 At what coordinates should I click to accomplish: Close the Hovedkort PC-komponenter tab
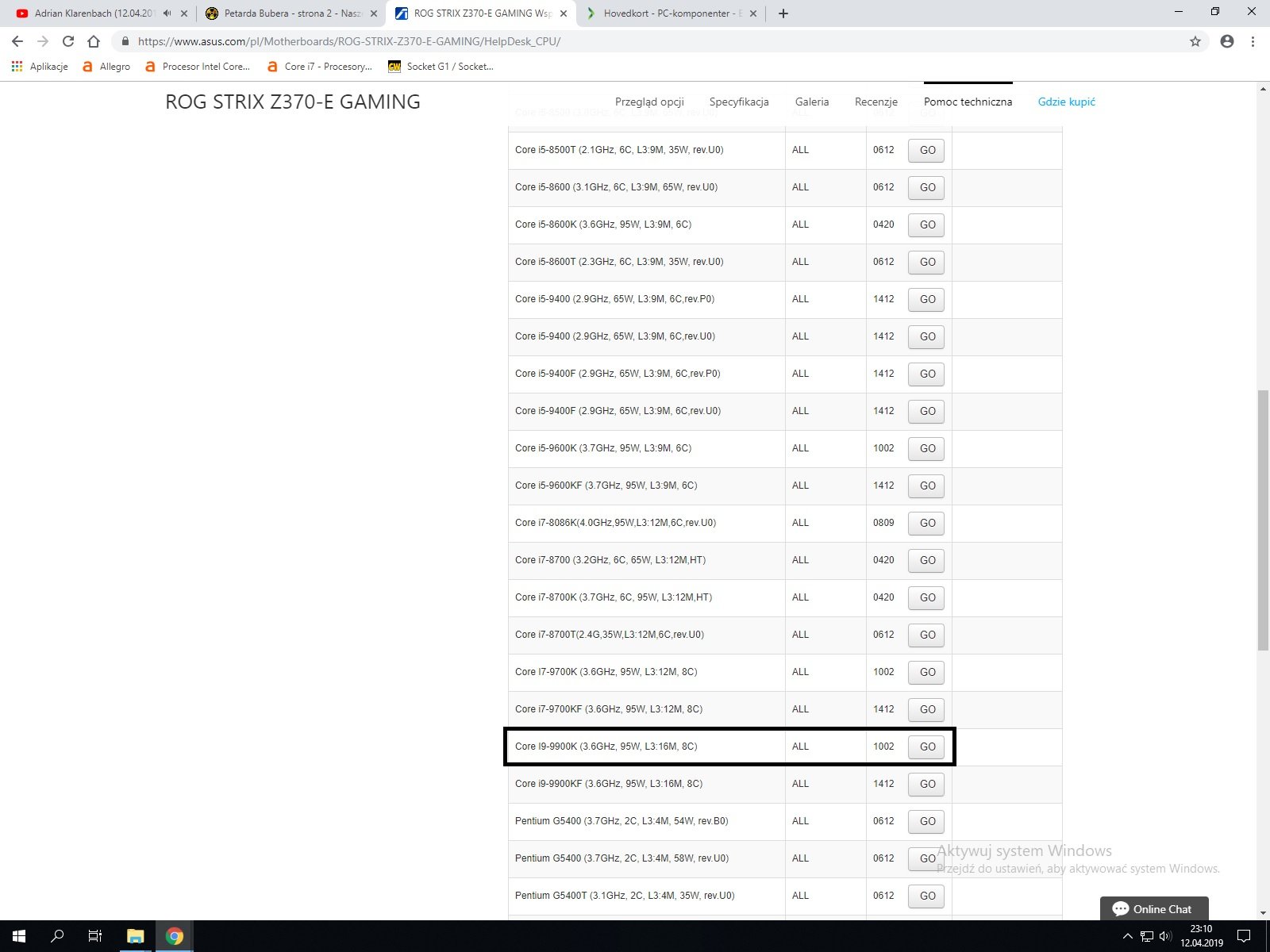pos(753,13)
